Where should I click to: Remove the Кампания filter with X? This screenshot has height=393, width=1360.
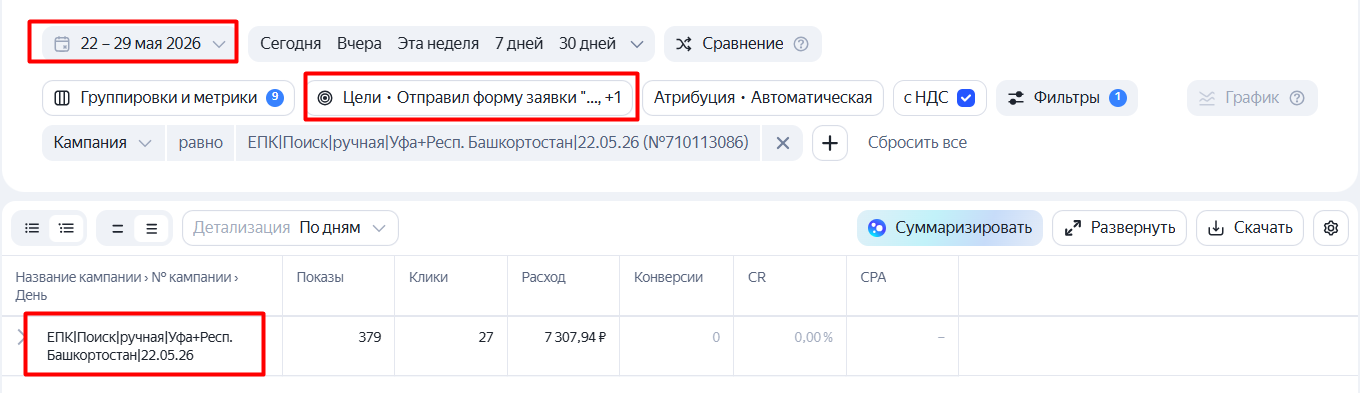tap(782, 143)
